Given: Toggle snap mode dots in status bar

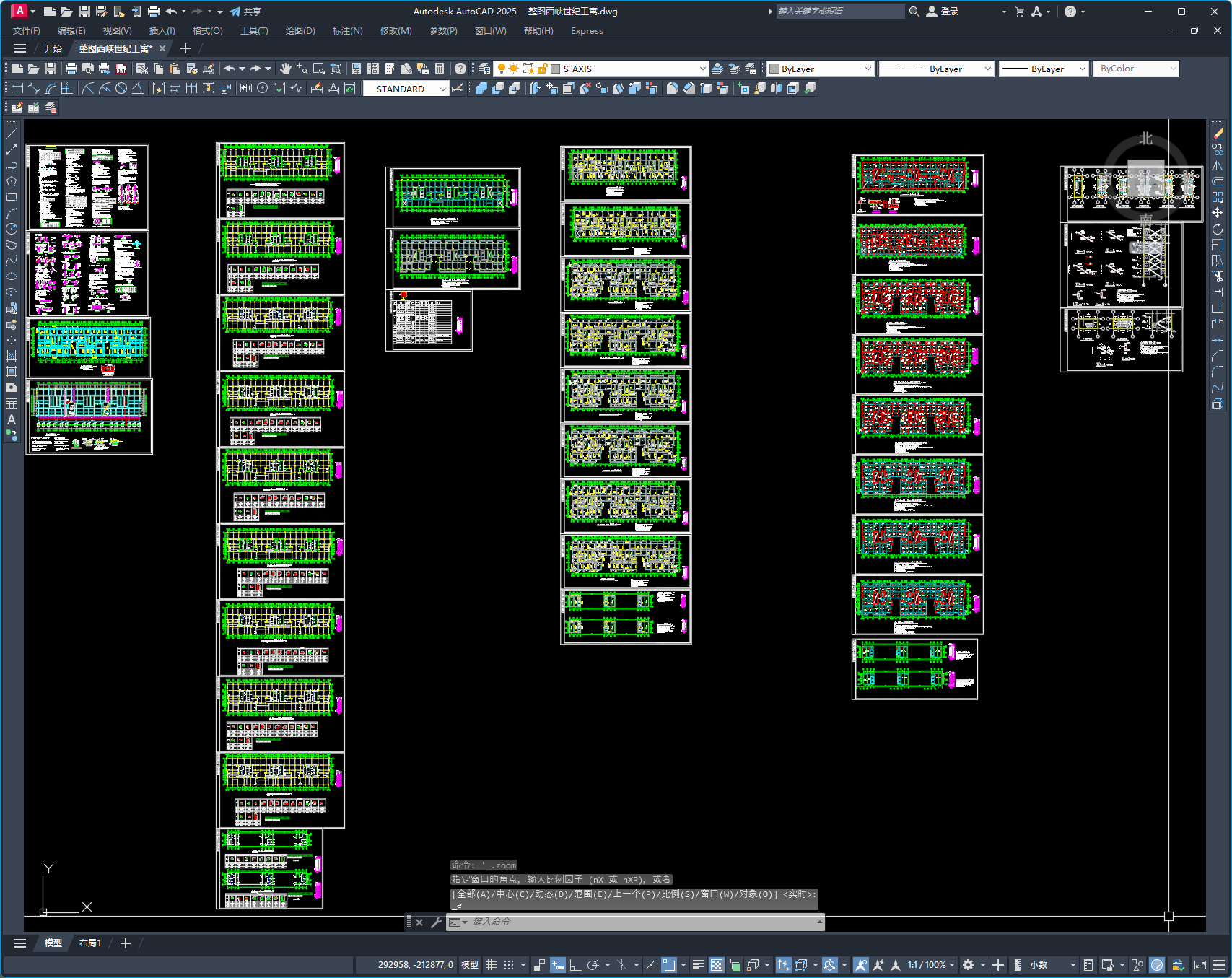Looking at the screenshot, I should point(509,965).
